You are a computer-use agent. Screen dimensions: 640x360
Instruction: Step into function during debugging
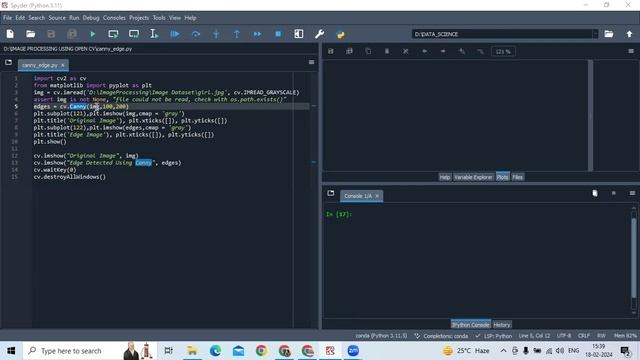point(216,34)
